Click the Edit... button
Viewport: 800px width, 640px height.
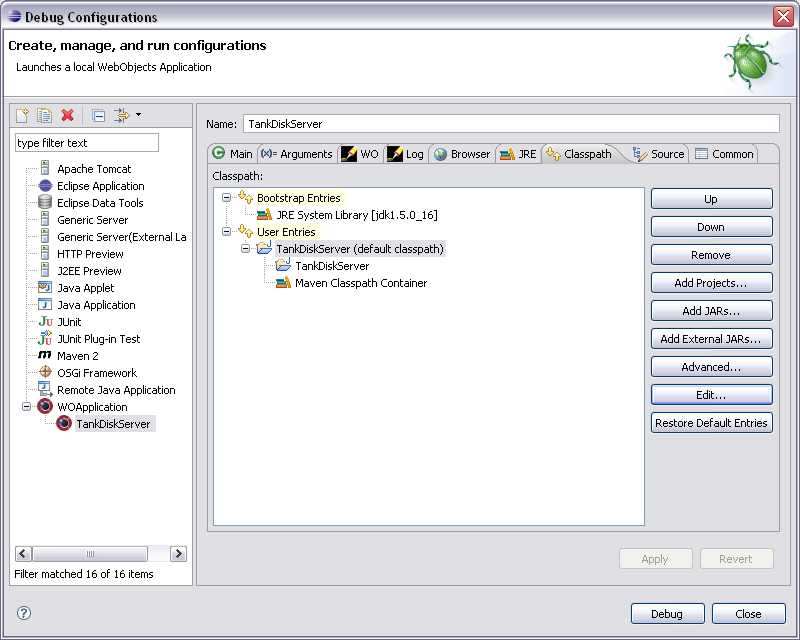point(711,395)
